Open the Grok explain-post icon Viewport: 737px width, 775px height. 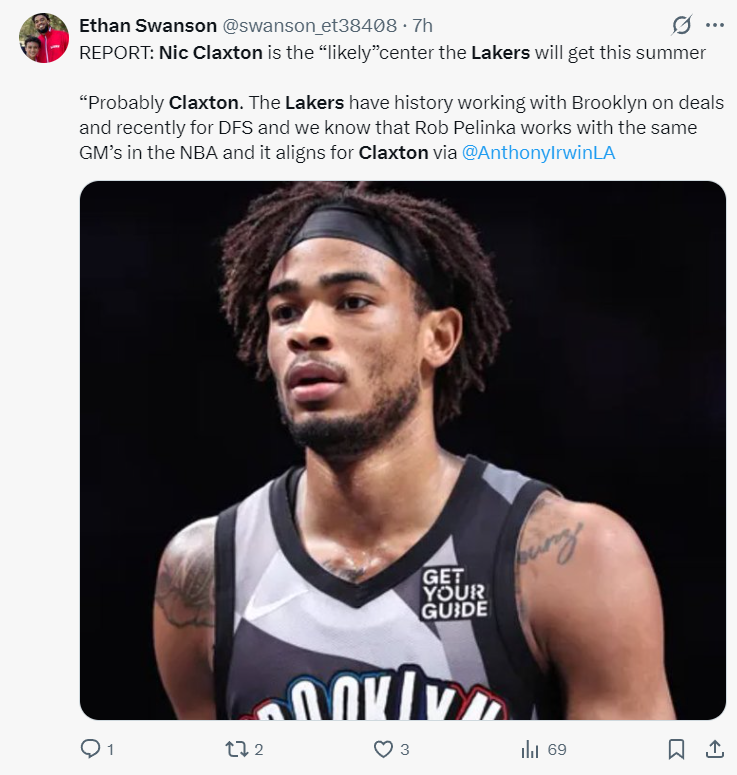[682, 25]
